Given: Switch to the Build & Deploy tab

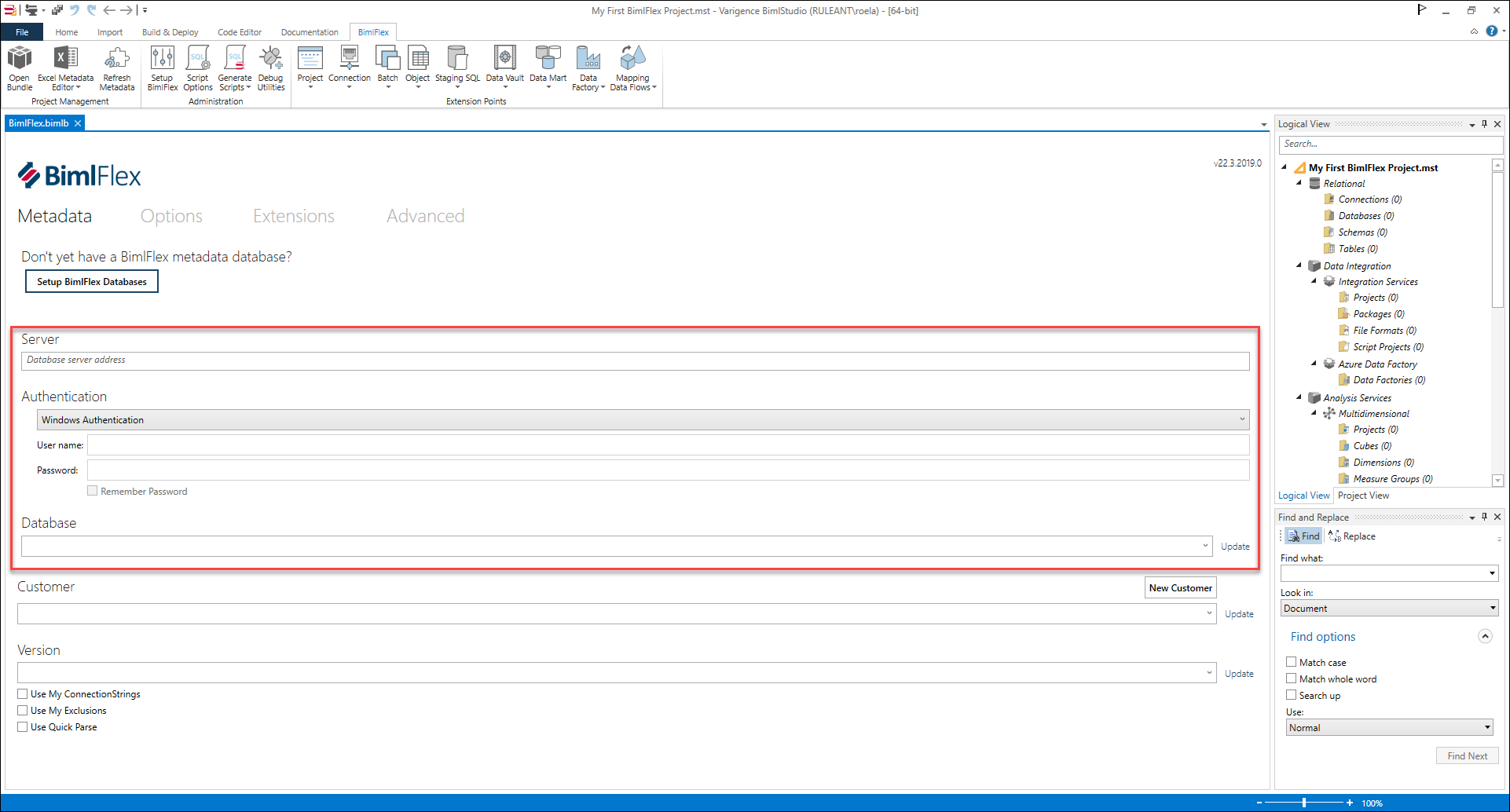Looking at the screenshot, I should coord(170,32).
